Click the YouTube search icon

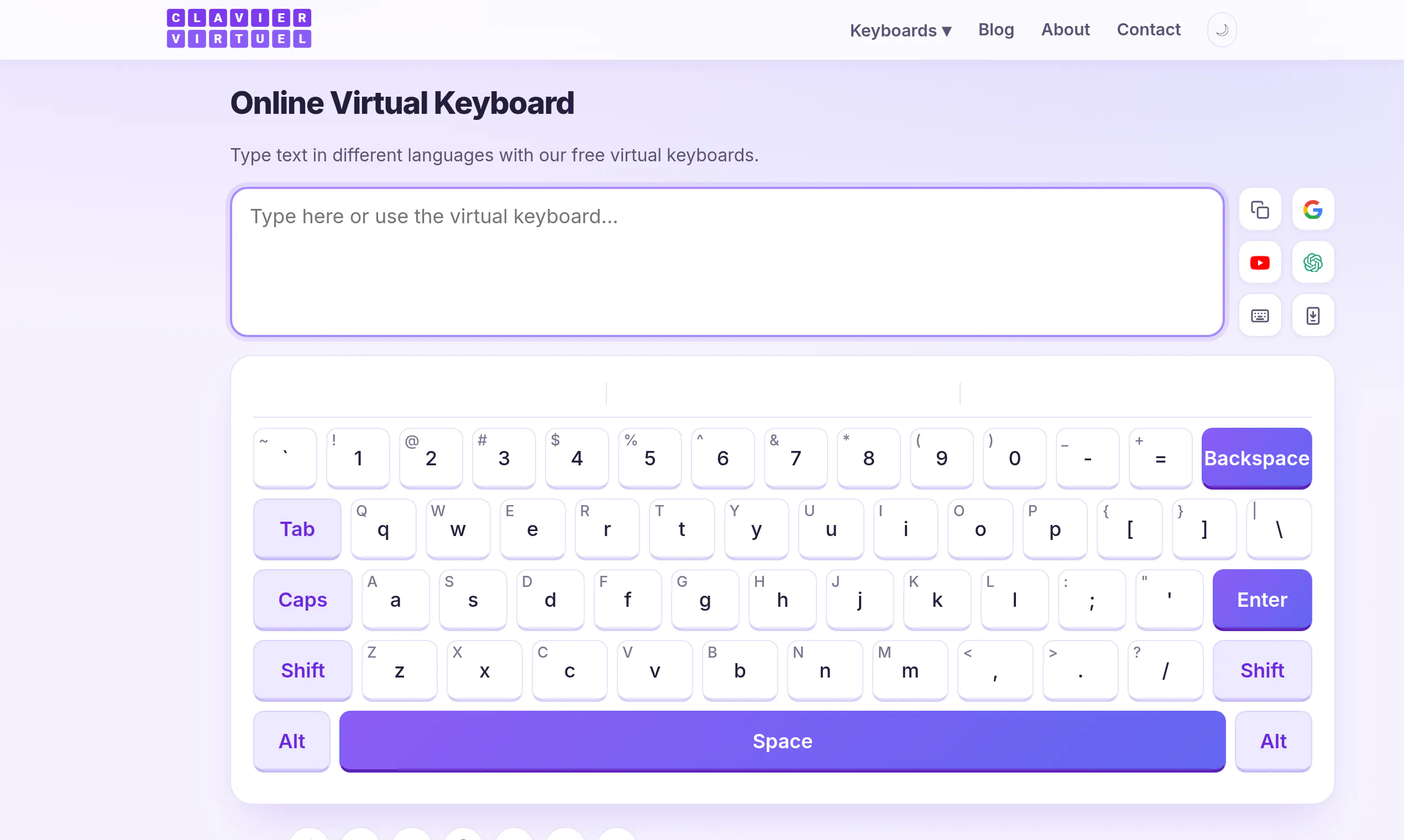[x=1260, y=262]
